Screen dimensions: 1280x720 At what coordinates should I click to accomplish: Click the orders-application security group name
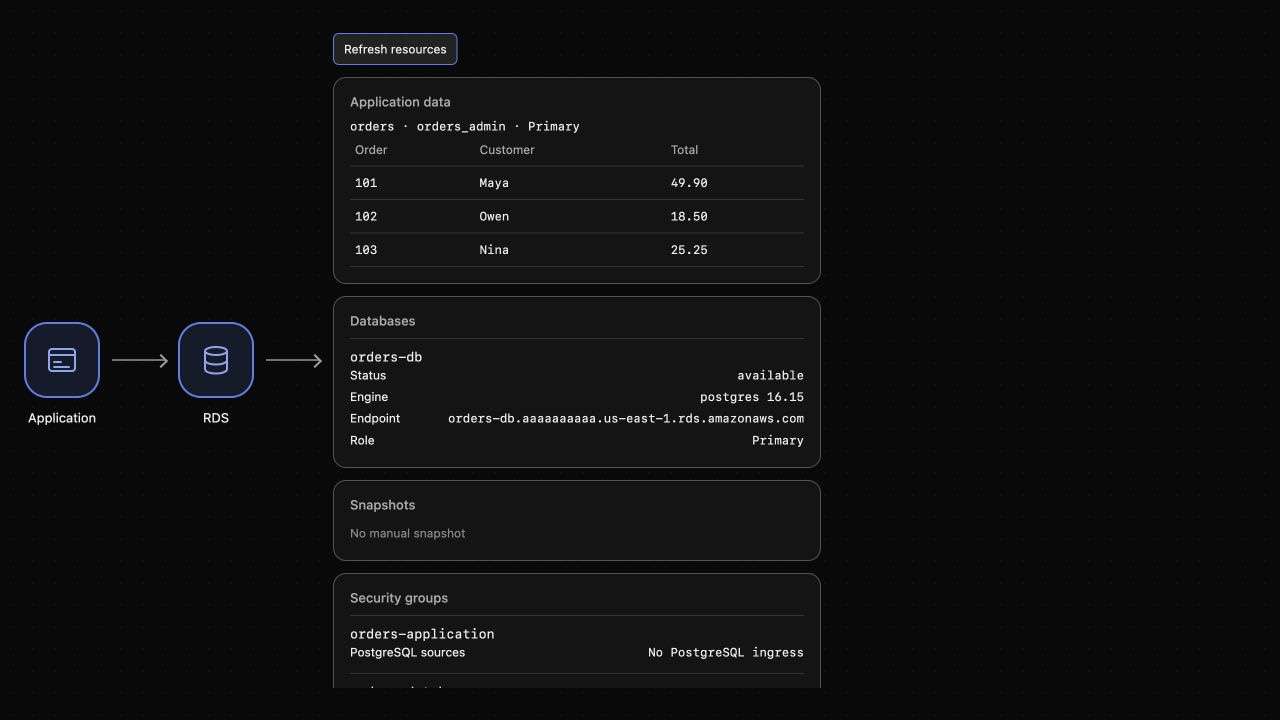click(422, 634)
